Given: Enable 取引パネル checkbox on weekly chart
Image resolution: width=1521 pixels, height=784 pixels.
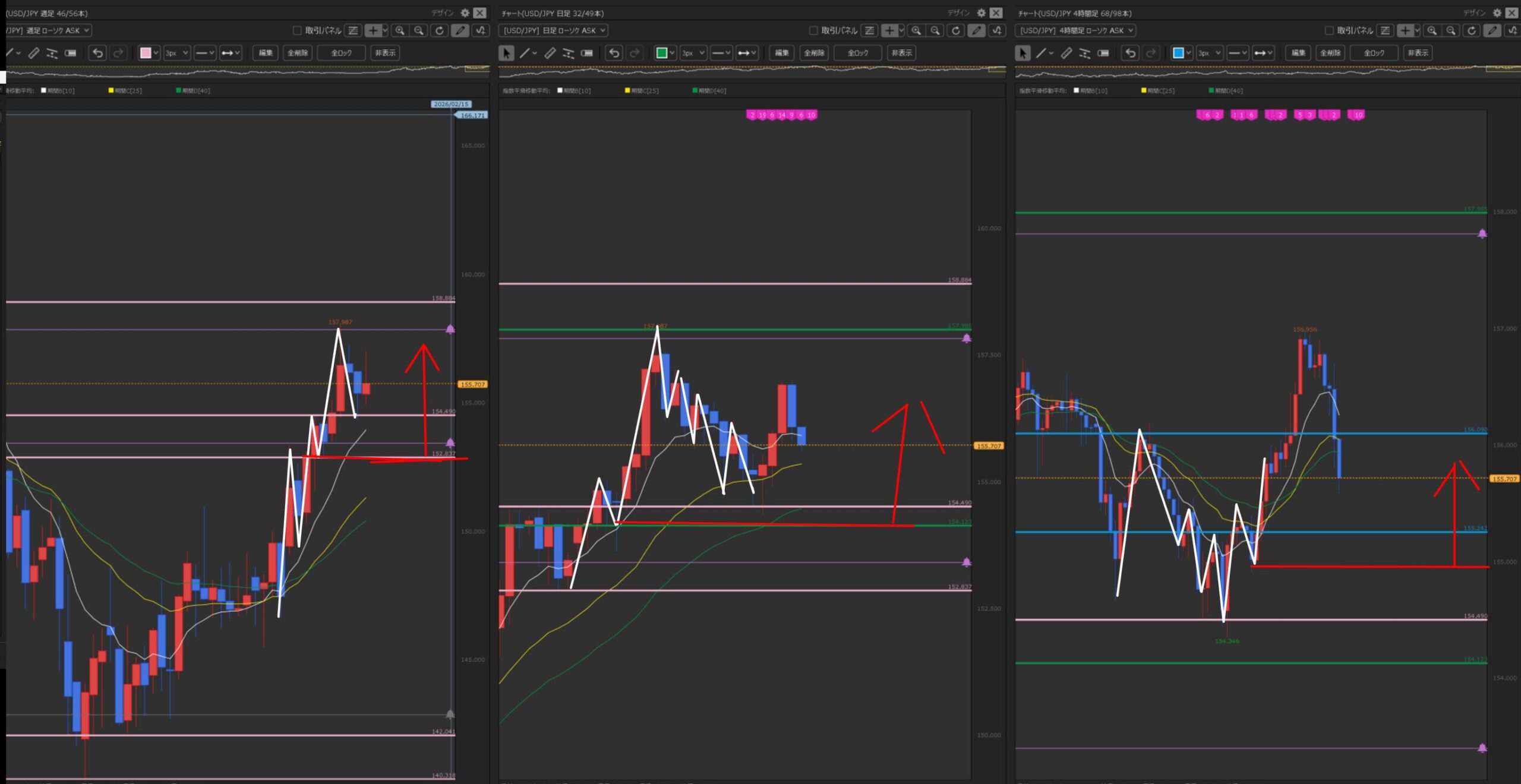Looking at the screenshot, I should click(297, 30).
